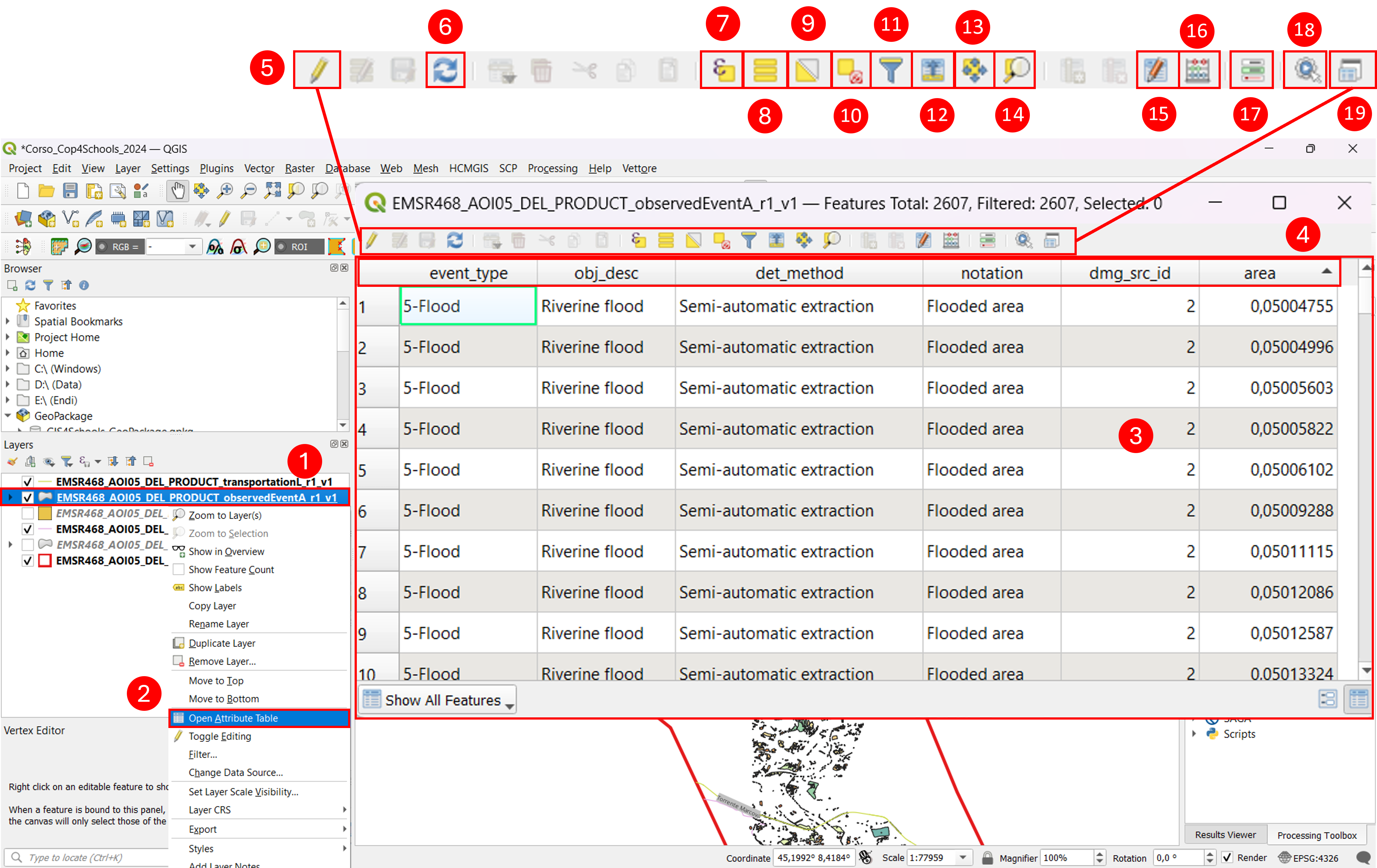Refresh the Browser panel

pyautogui.click(x=30, y=285)
